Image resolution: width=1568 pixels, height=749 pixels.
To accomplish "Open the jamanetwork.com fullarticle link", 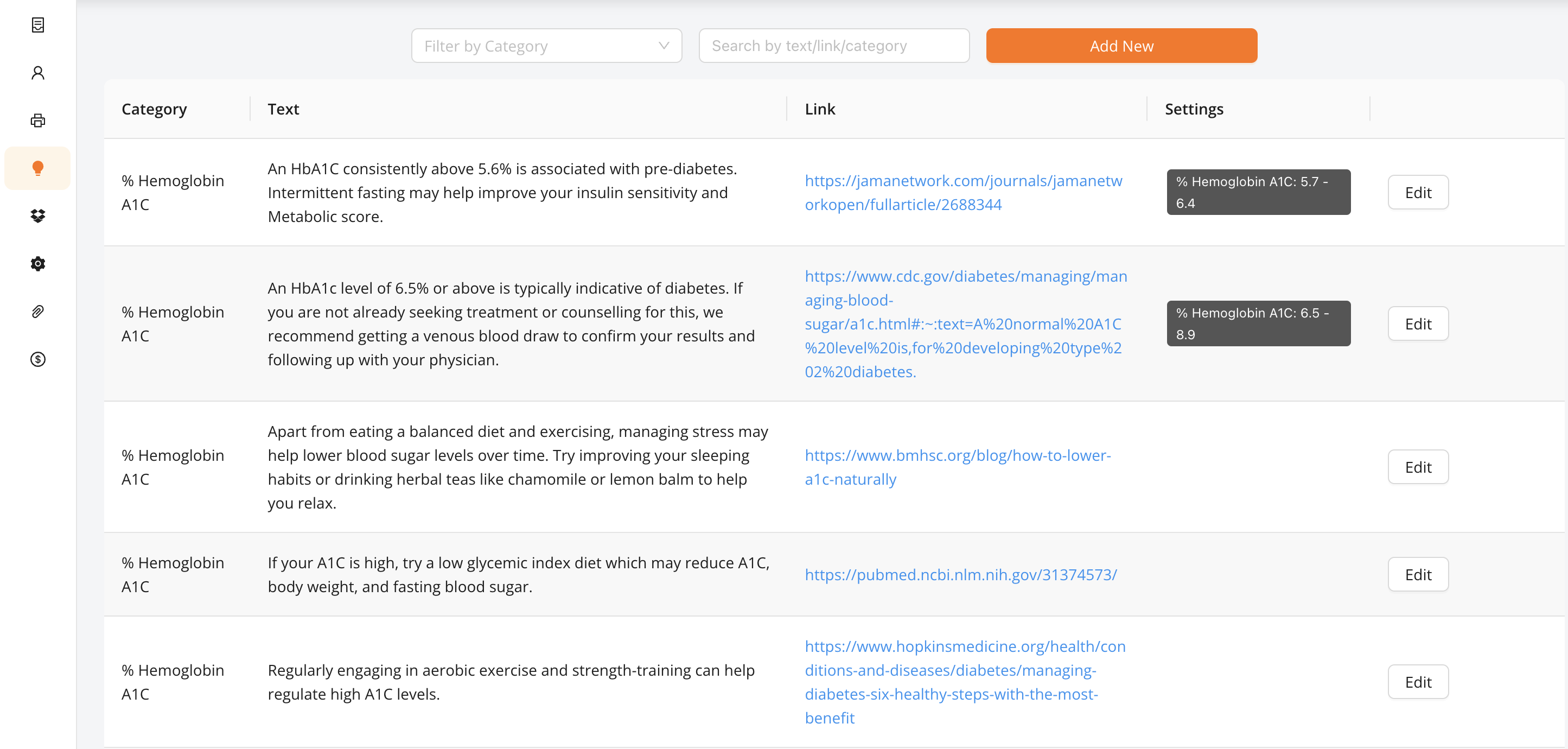I will [964, 193].
